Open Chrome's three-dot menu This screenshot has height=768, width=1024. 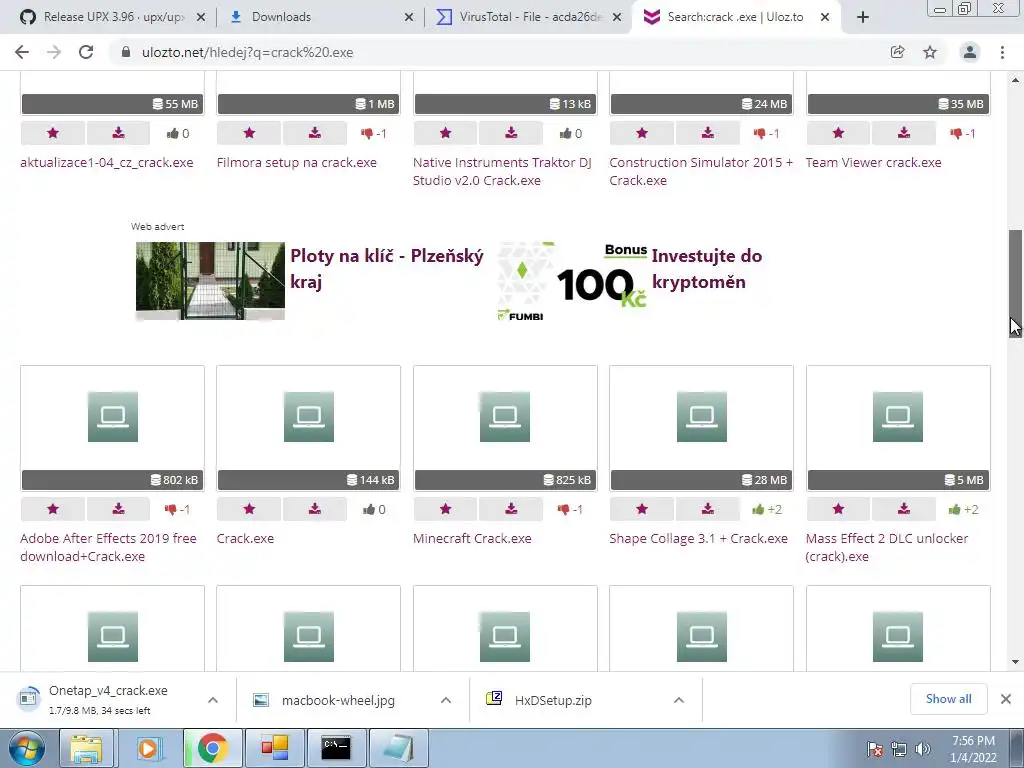coord(1002,52)
